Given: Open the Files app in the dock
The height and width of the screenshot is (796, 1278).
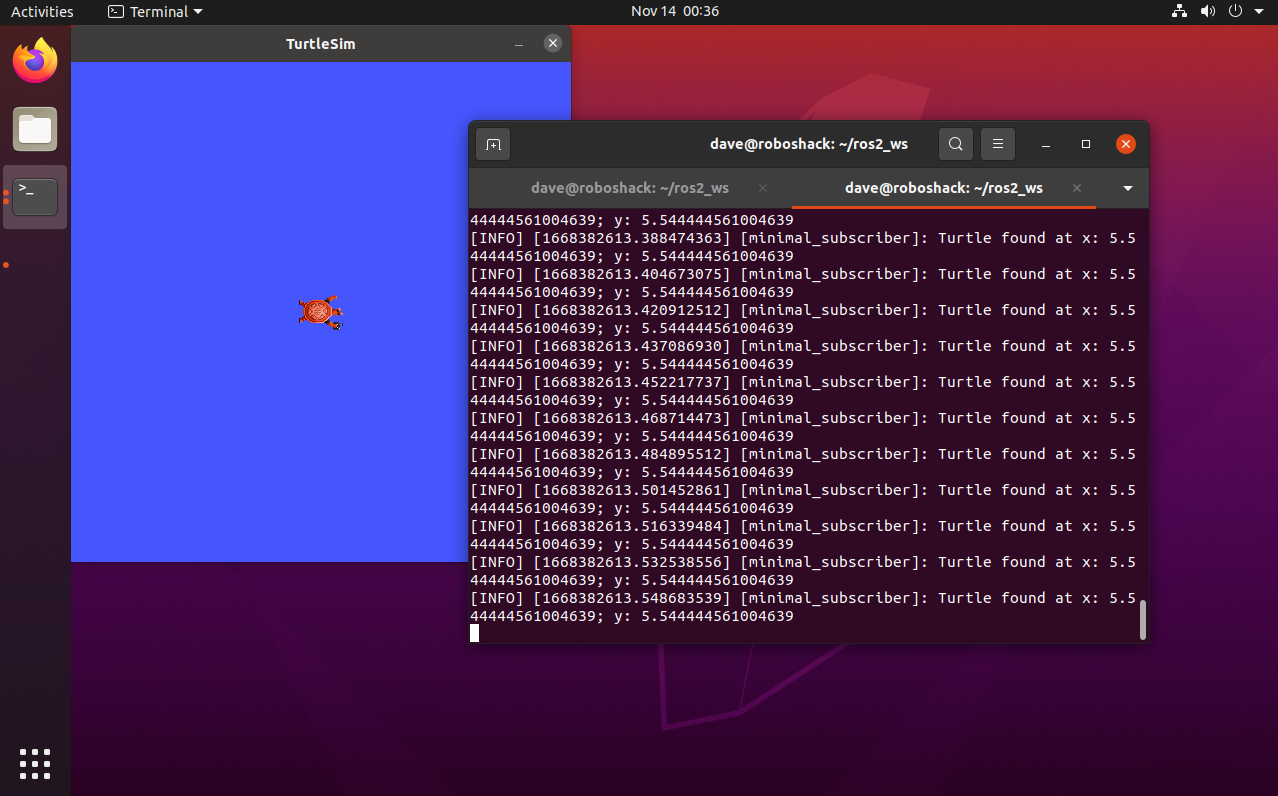Looking at the screenshot, I should pos(35,129).
